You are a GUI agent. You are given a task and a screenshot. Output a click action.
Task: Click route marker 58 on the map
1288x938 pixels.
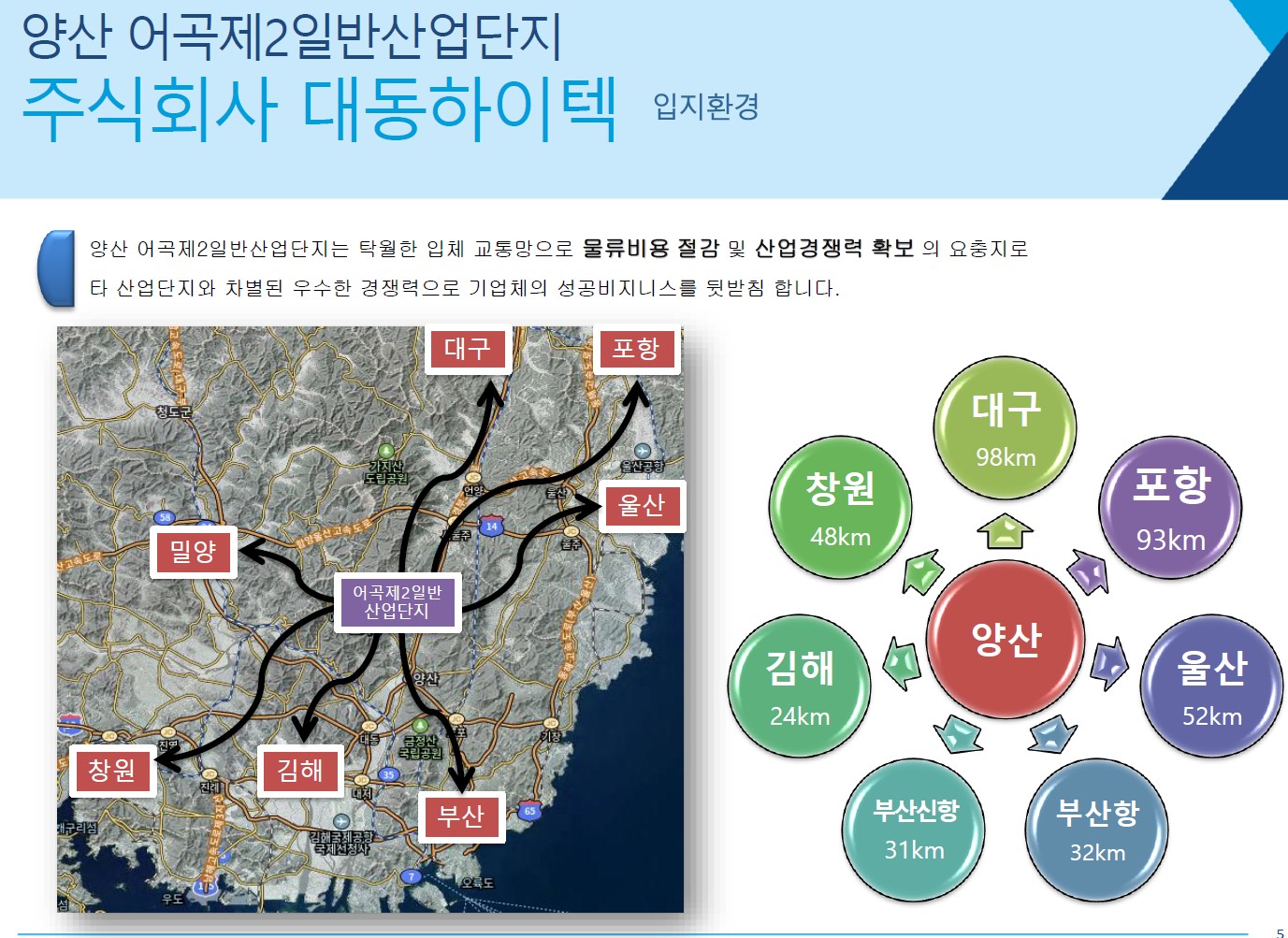(x=165, y=517)
